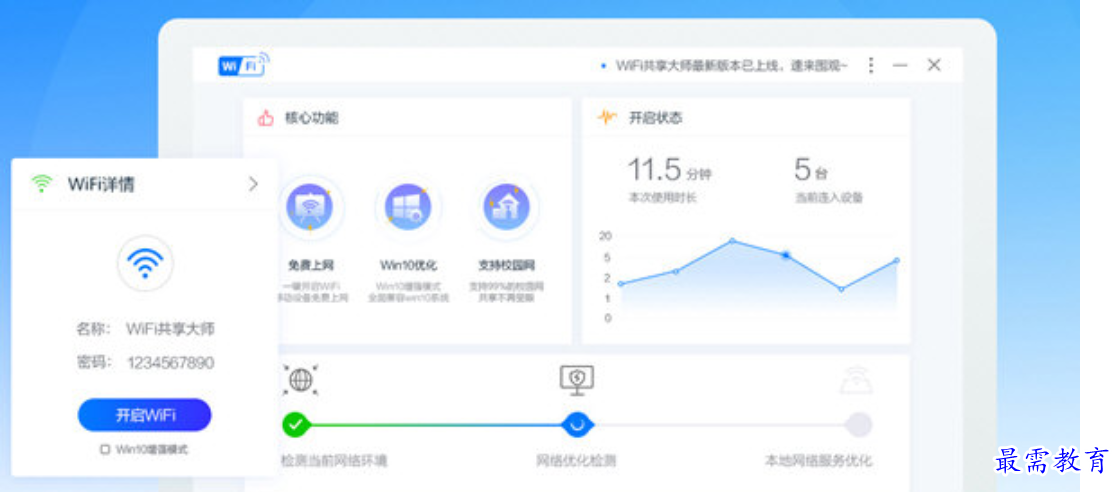The image size is (1117, 492).
Task: Click the thumbs-up 核心功能 icon
Action: [266, 118]
